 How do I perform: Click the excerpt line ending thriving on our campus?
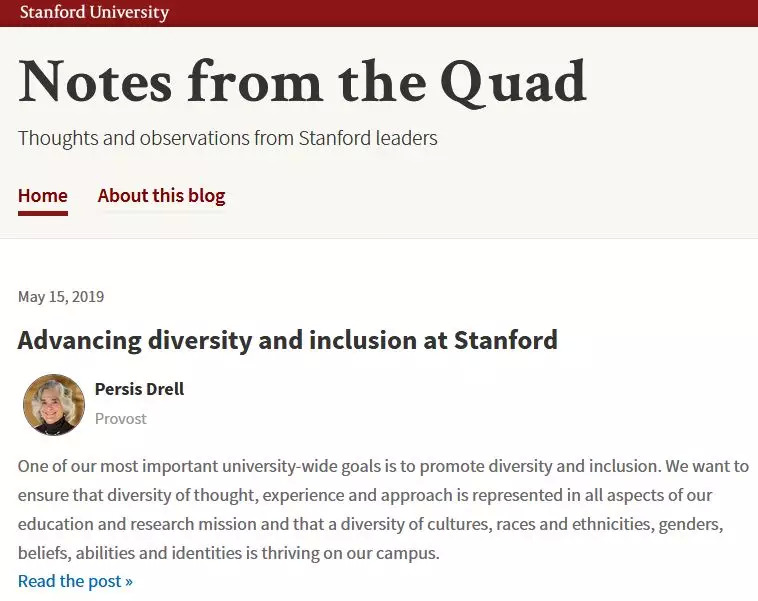229,553
